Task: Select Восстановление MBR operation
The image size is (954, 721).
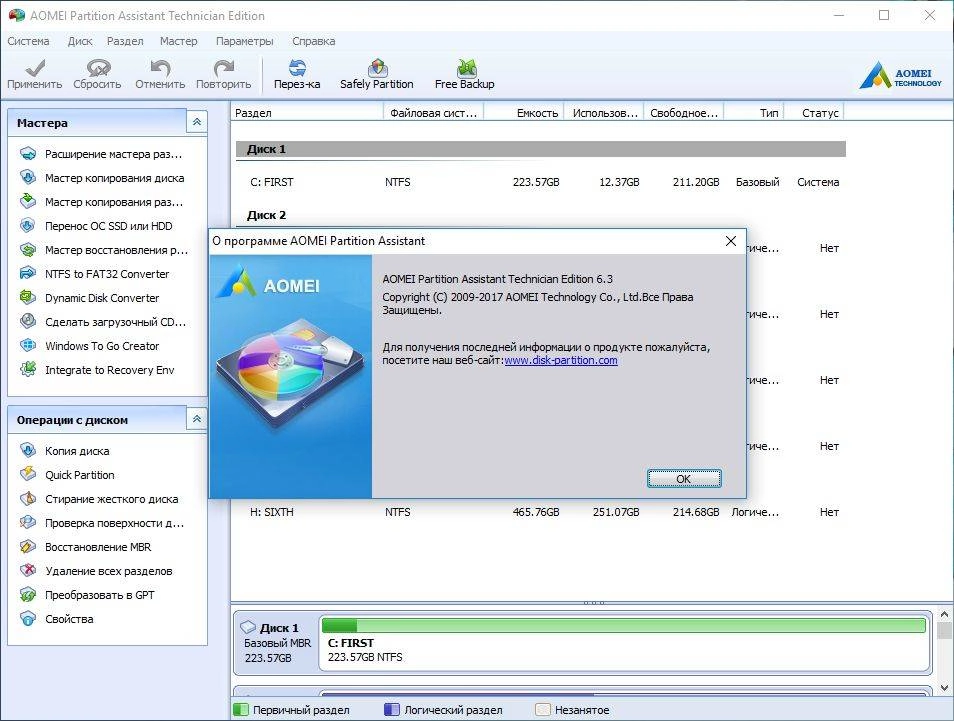Action: (x=85, y=546)
